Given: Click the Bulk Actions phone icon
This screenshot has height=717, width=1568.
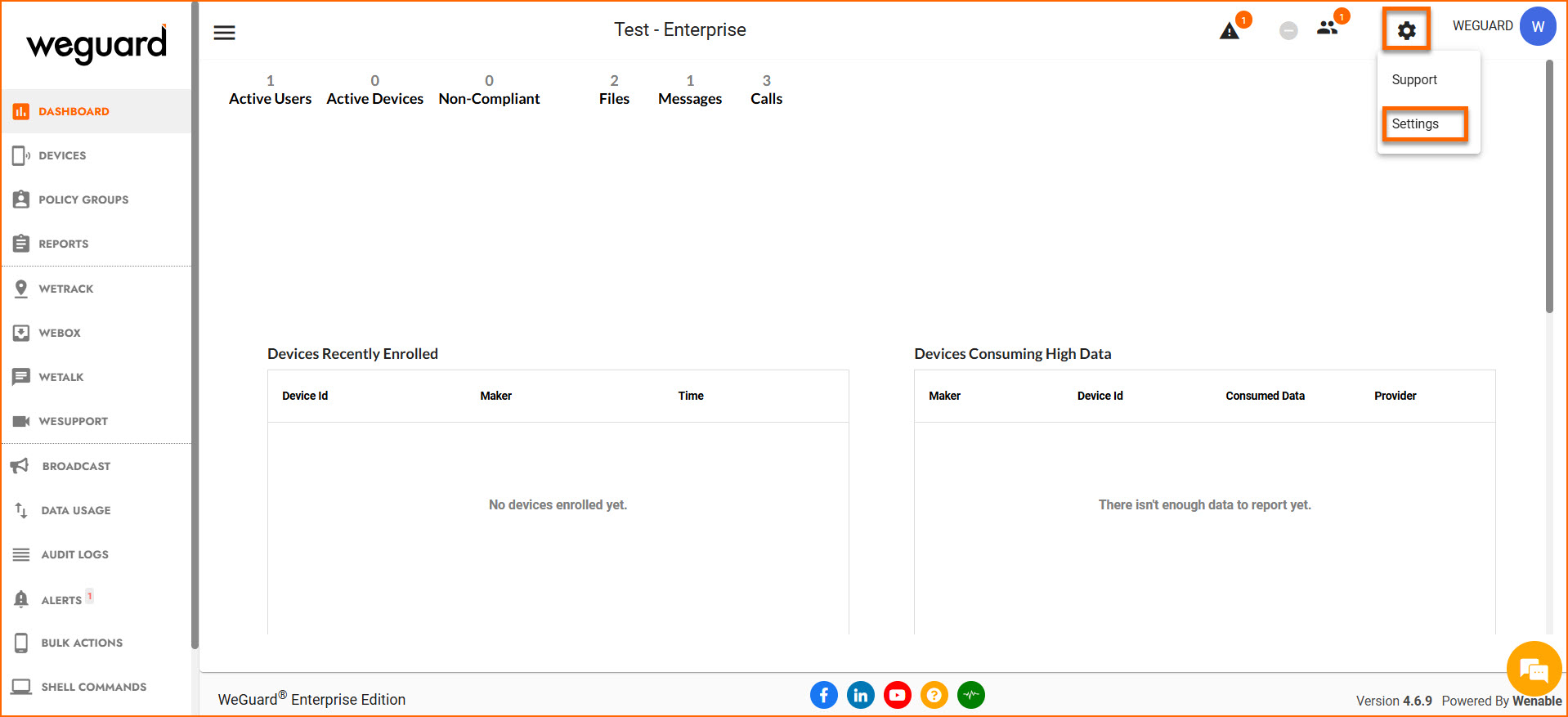Looking at the screenshot, I should (21, 643).
